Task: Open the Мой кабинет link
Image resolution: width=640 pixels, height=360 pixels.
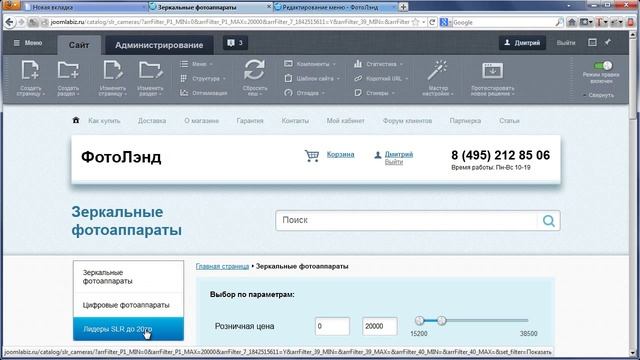Action: [x=345, y=121]
